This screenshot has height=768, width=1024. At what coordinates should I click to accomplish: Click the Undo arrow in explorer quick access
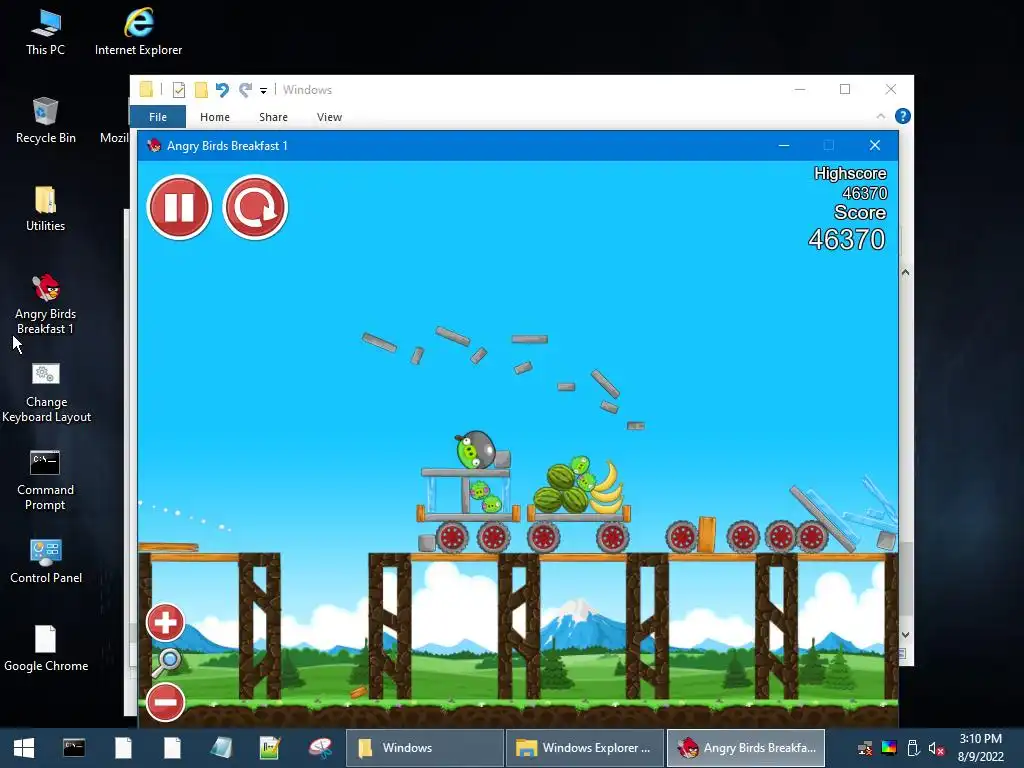[x=222, y=89]
